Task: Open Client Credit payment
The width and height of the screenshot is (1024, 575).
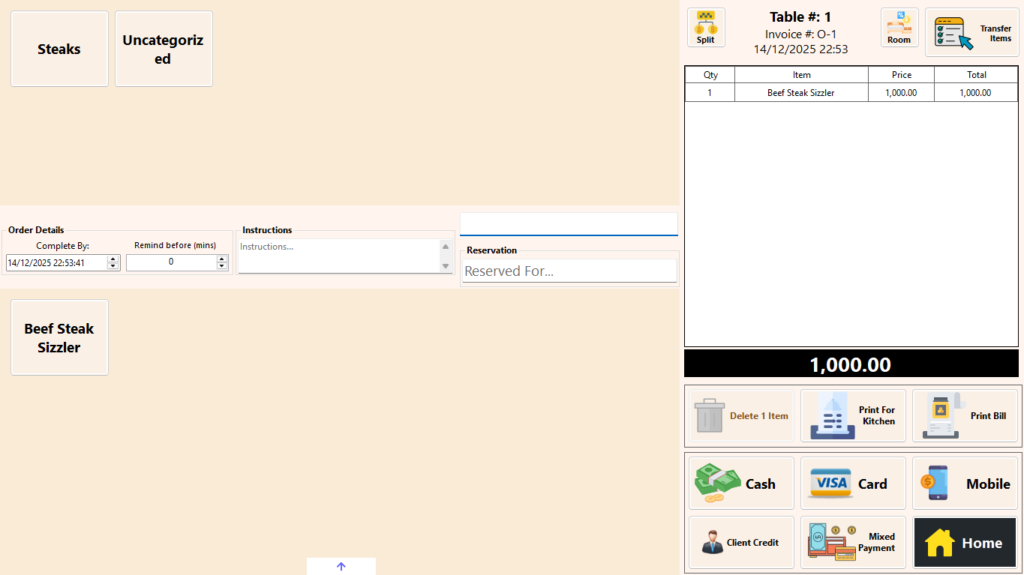Action: (741, 542)
